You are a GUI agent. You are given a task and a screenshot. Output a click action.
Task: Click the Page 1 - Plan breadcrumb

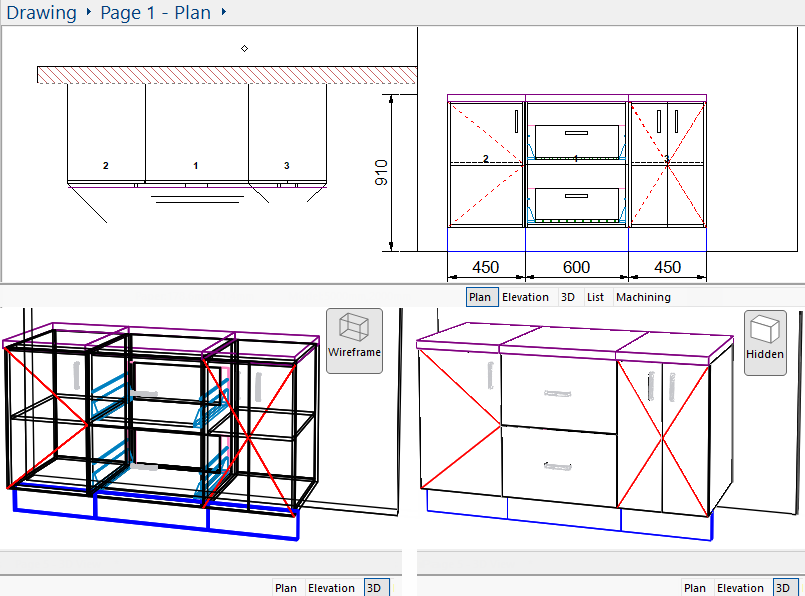point(155,13)
